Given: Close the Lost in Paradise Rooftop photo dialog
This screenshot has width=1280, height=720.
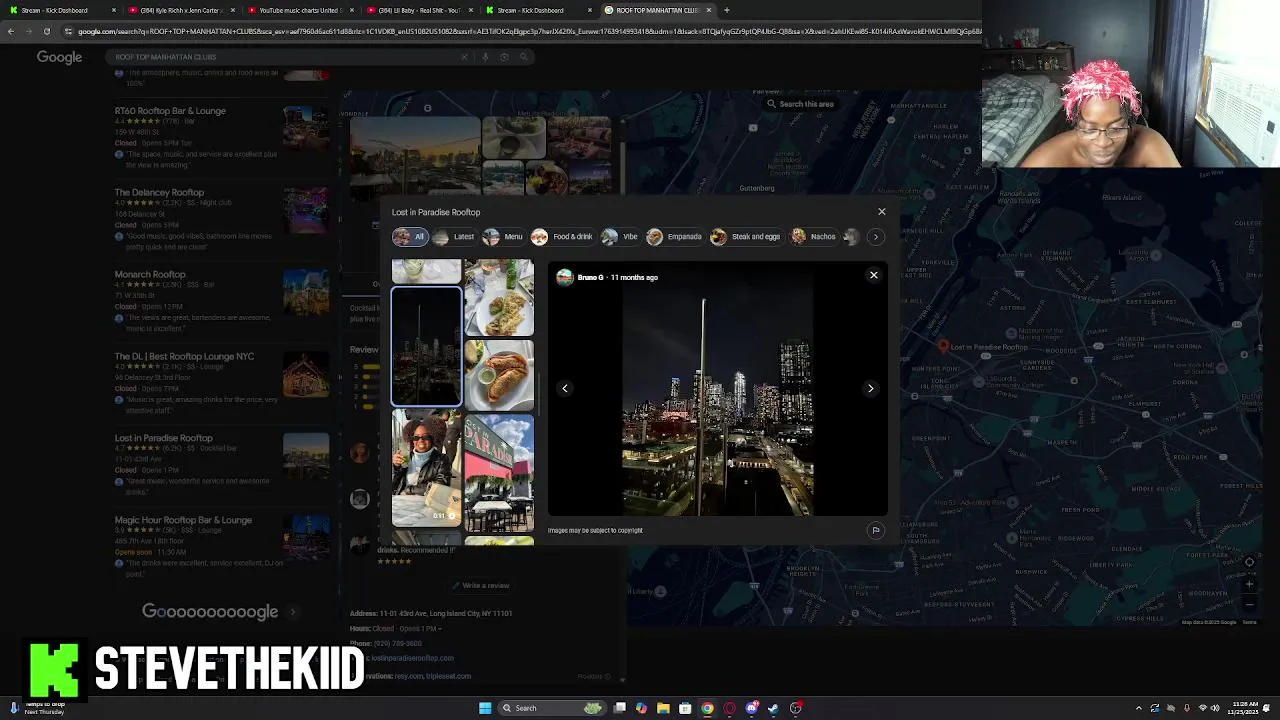Looking at the screenshot, I should click(x=881, y=212).
